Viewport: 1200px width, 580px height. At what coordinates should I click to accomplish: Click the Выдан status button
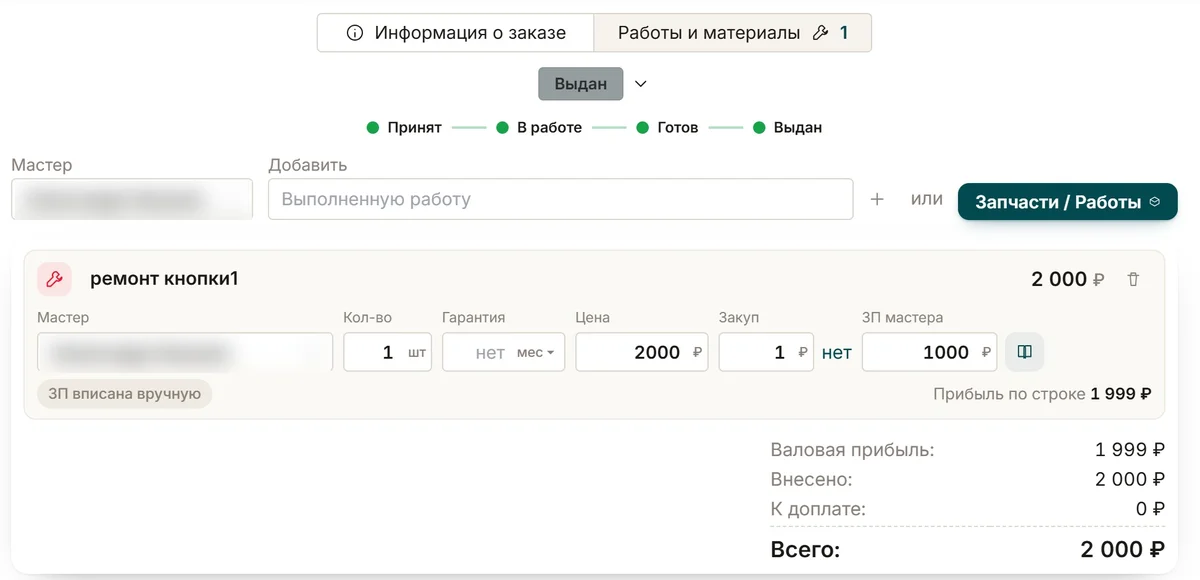point(581,84)
